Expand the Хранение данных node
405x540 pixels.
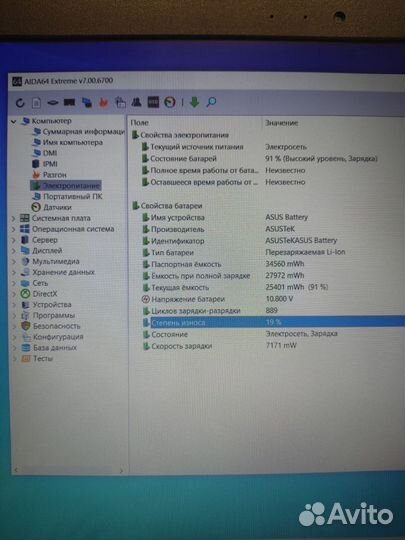click(14, 272)
